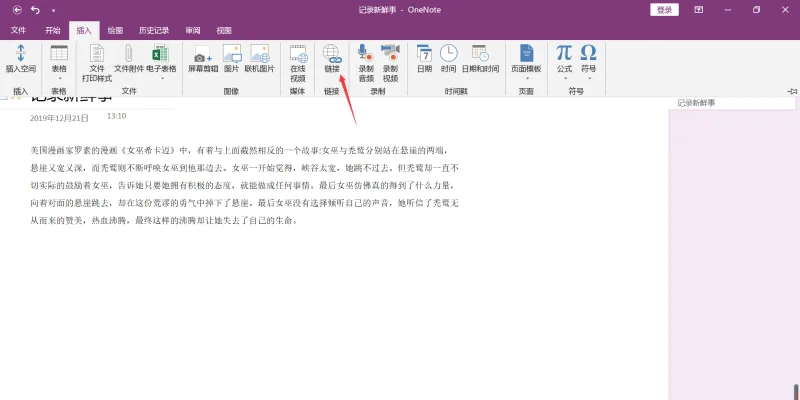This screenshot has width=800, height=400.
Task: Open the 视图 tab
Action: (224, 31)
